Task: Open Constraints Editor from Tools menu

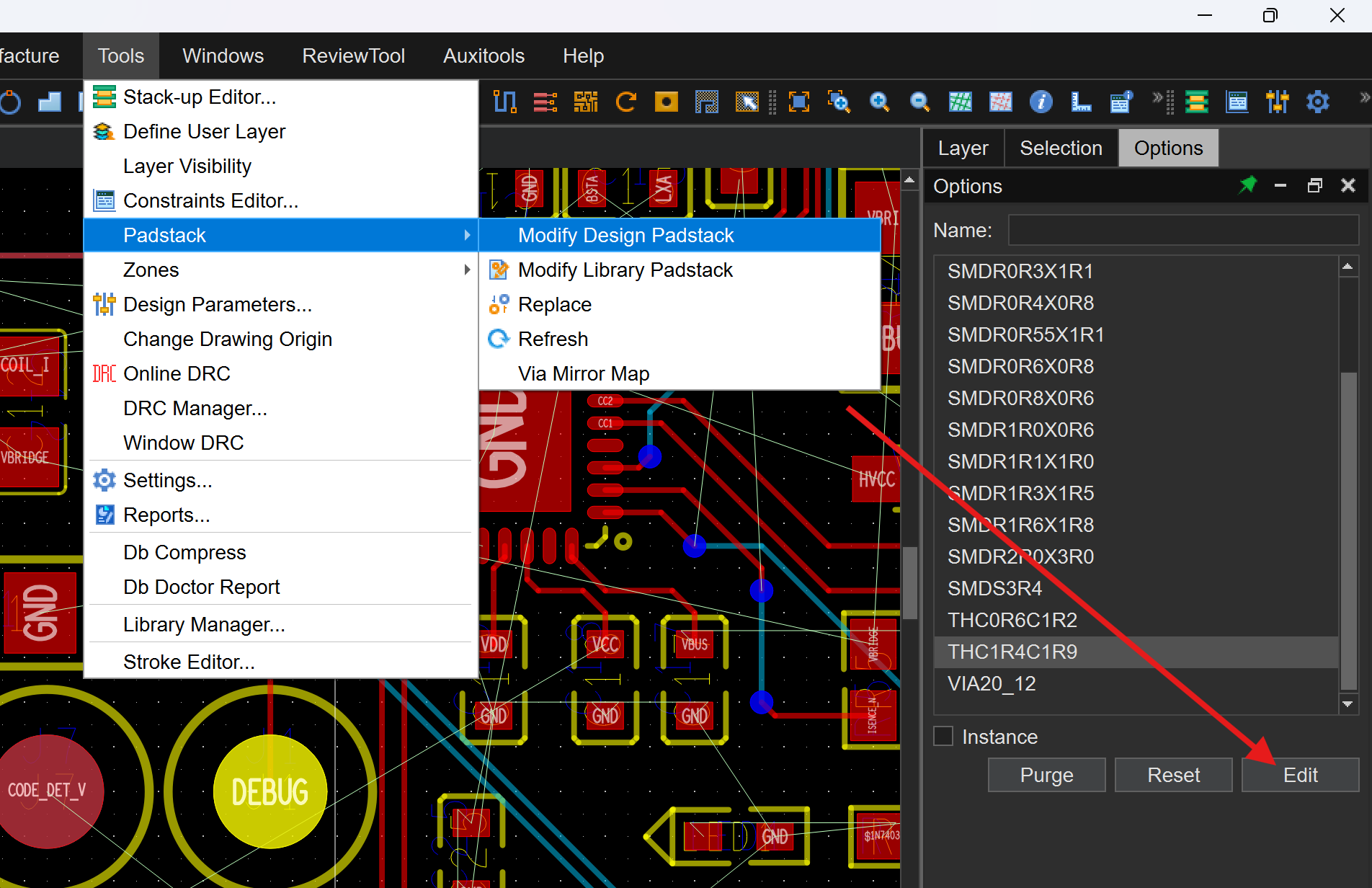Action: click(210, 200)
